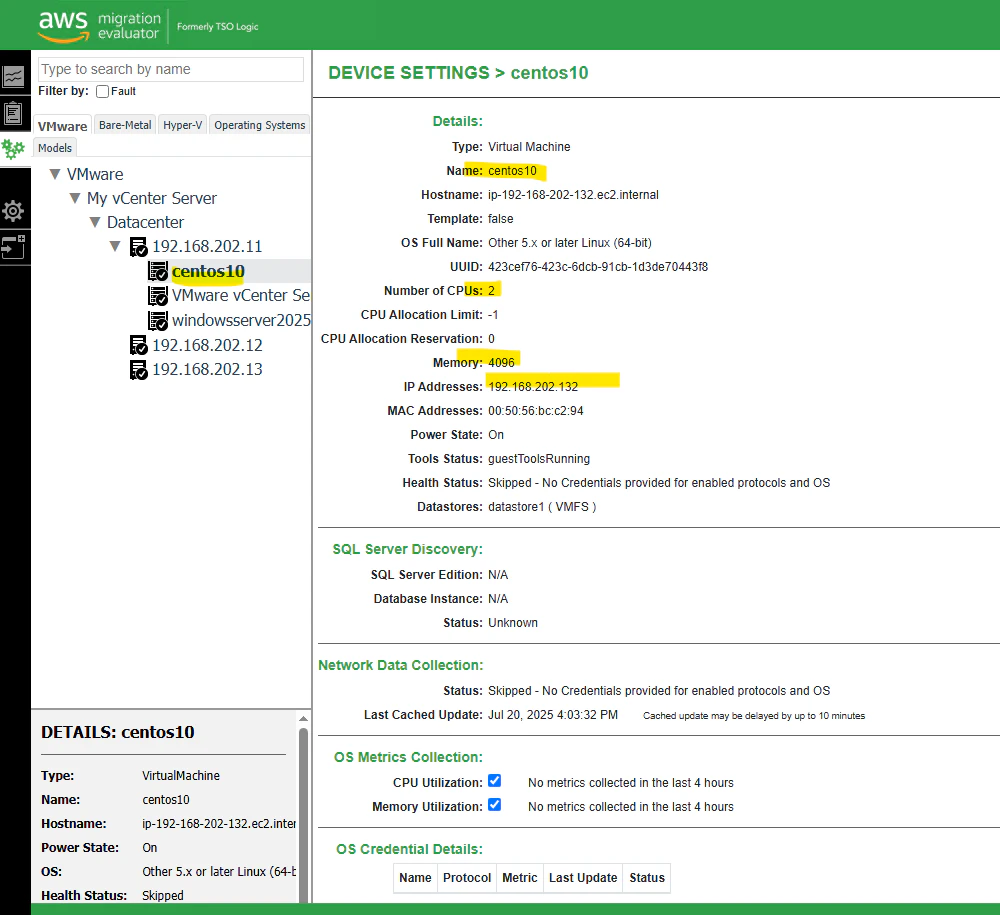Click the UUID value 423cef76-423c-6dcb

(598, 267)
